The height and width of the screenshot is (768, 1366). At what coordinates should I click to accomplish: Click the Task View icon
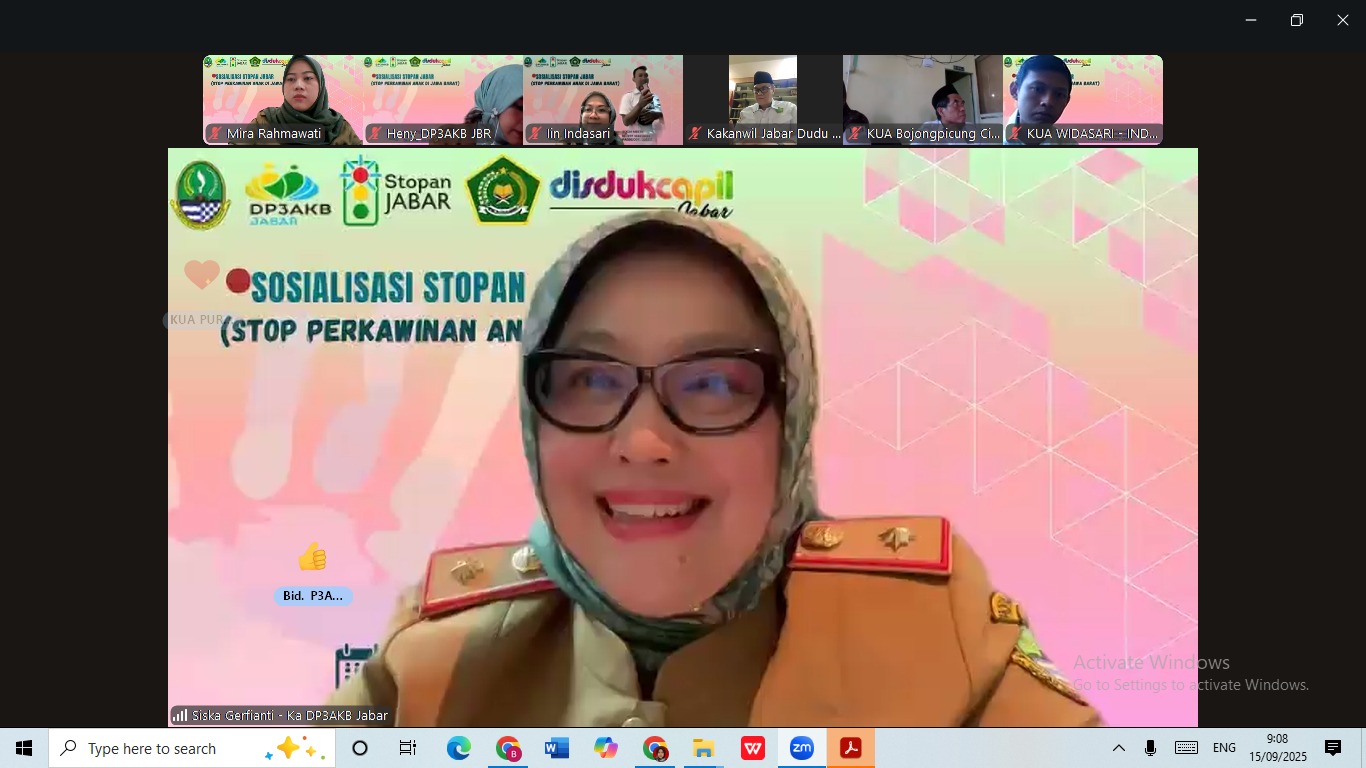[x=408, y=748]
